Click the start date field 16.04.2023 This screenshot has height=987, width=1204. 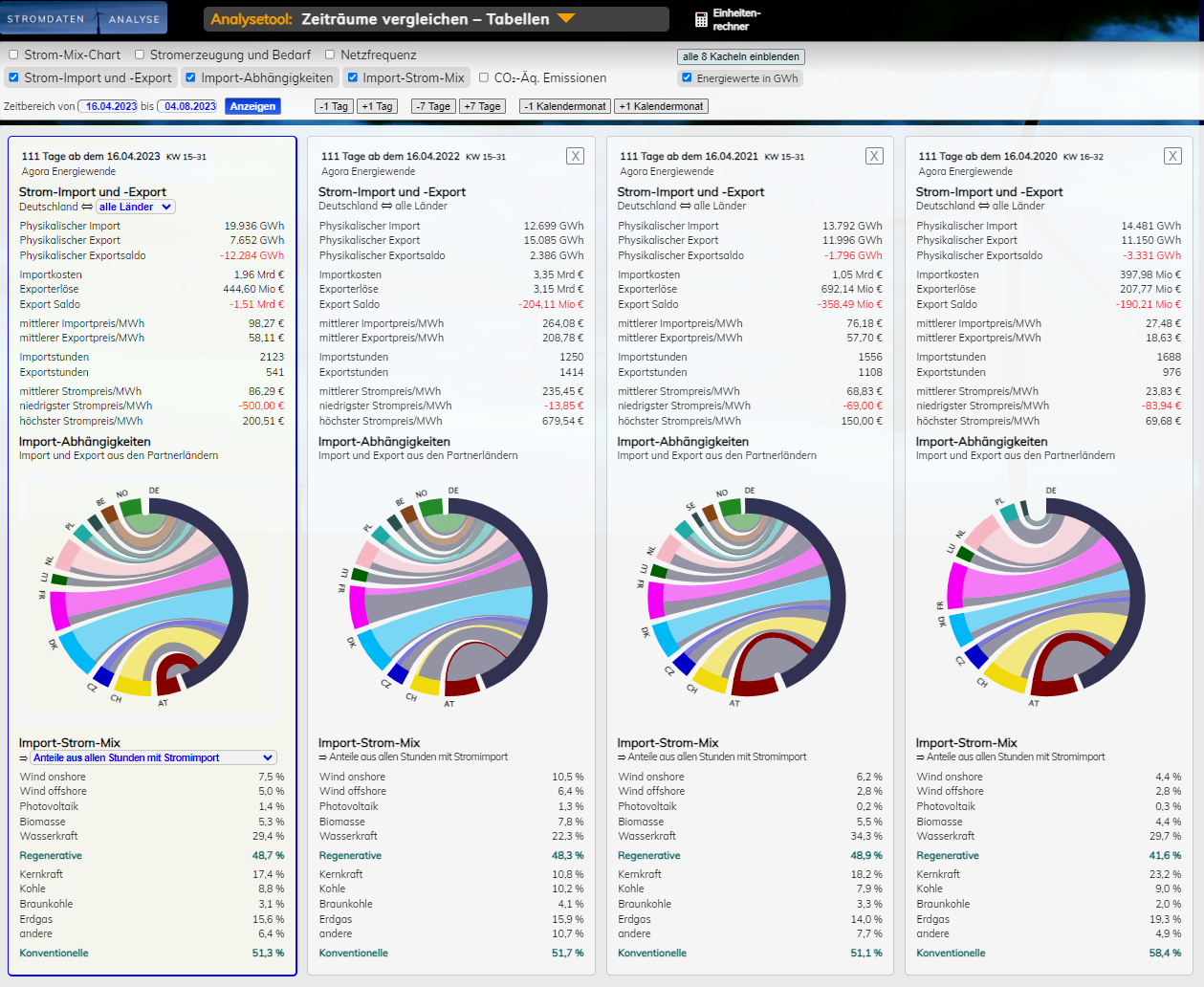click(111, 106)
